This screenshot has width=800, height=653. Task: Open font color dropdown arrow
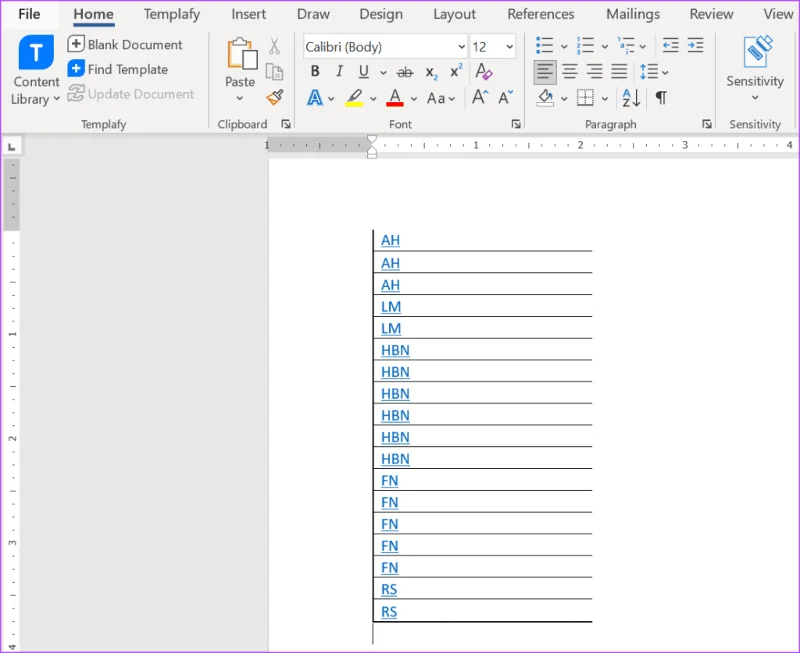pos(414,98)
